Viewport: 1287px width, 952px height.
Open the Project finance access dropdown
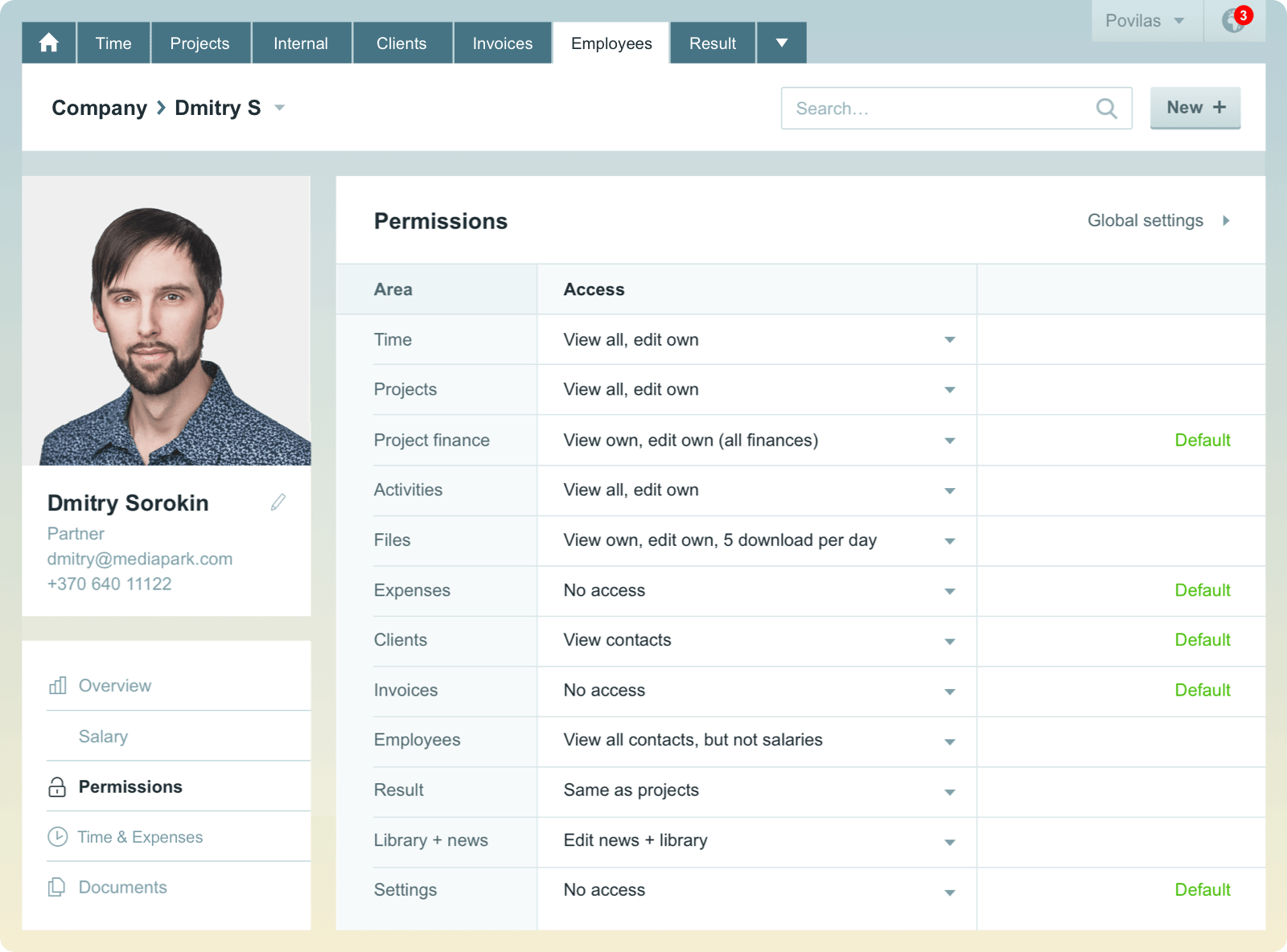tap(949, 441)
